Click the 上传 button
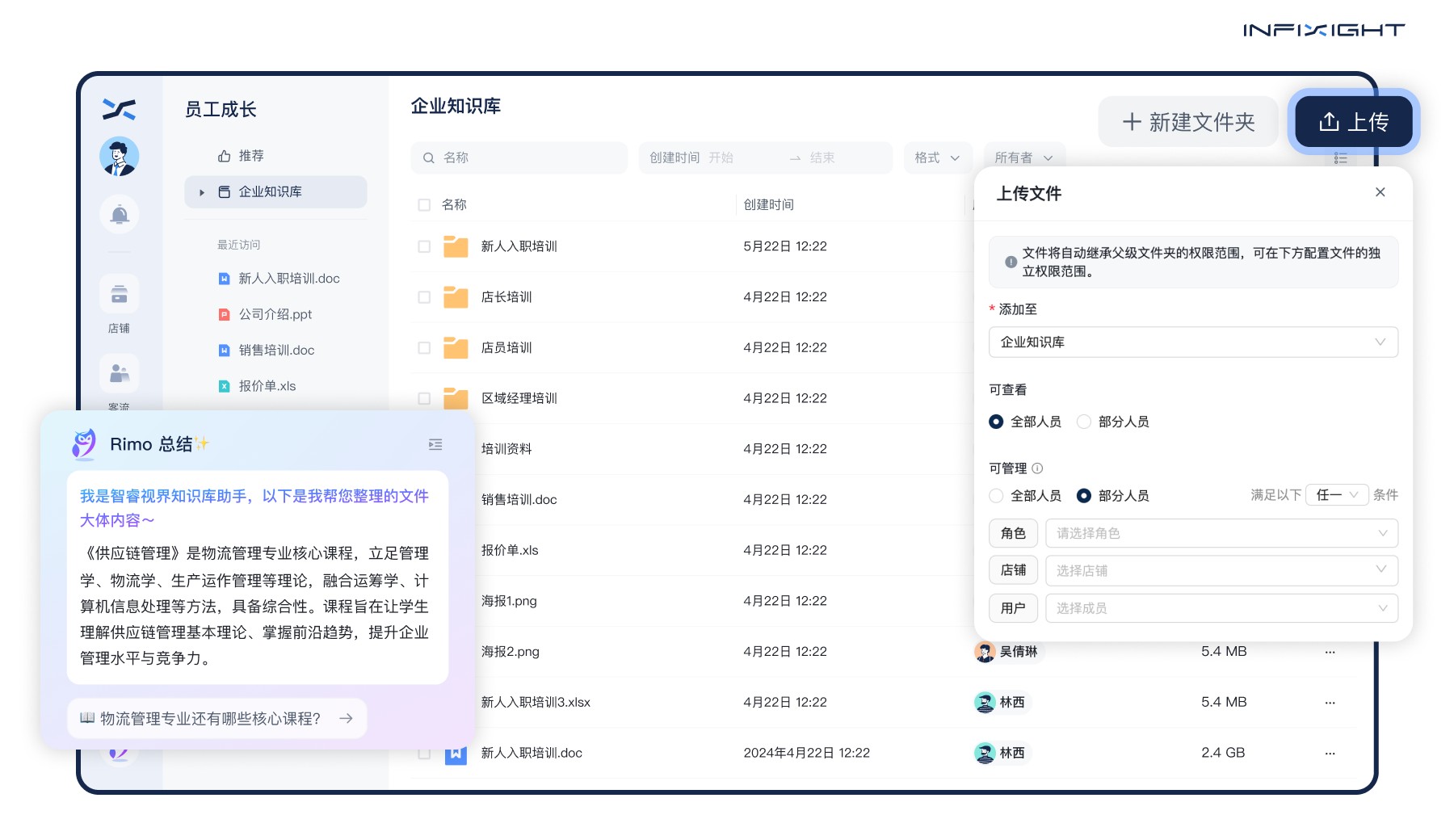This screenshot has width=1454, height=840. 1354,122
